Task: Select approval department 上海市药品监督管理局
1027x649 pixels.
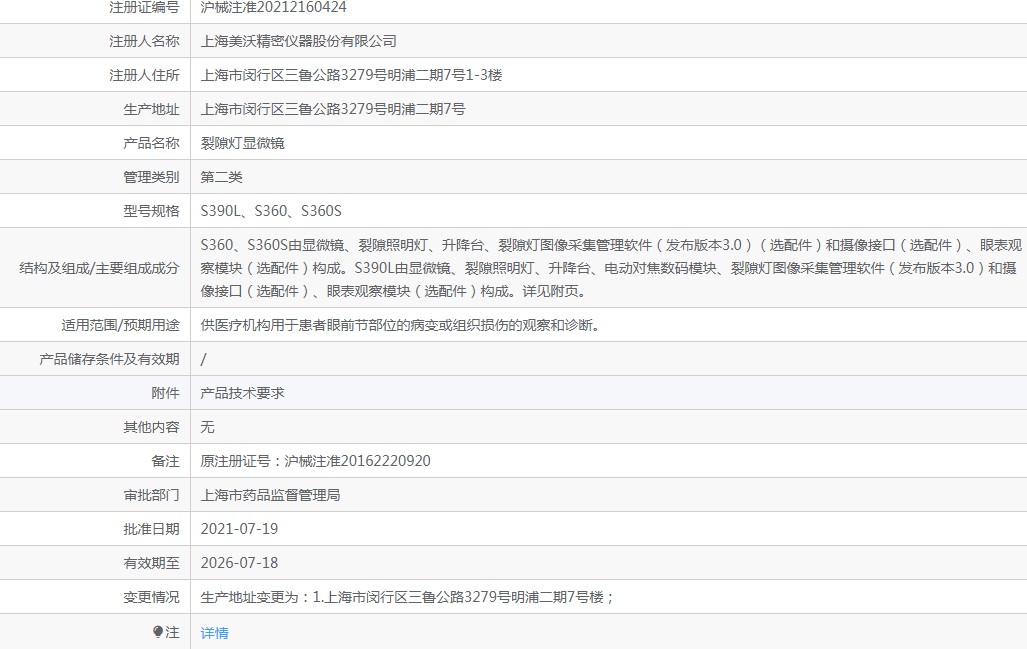Action: [271, 495]
